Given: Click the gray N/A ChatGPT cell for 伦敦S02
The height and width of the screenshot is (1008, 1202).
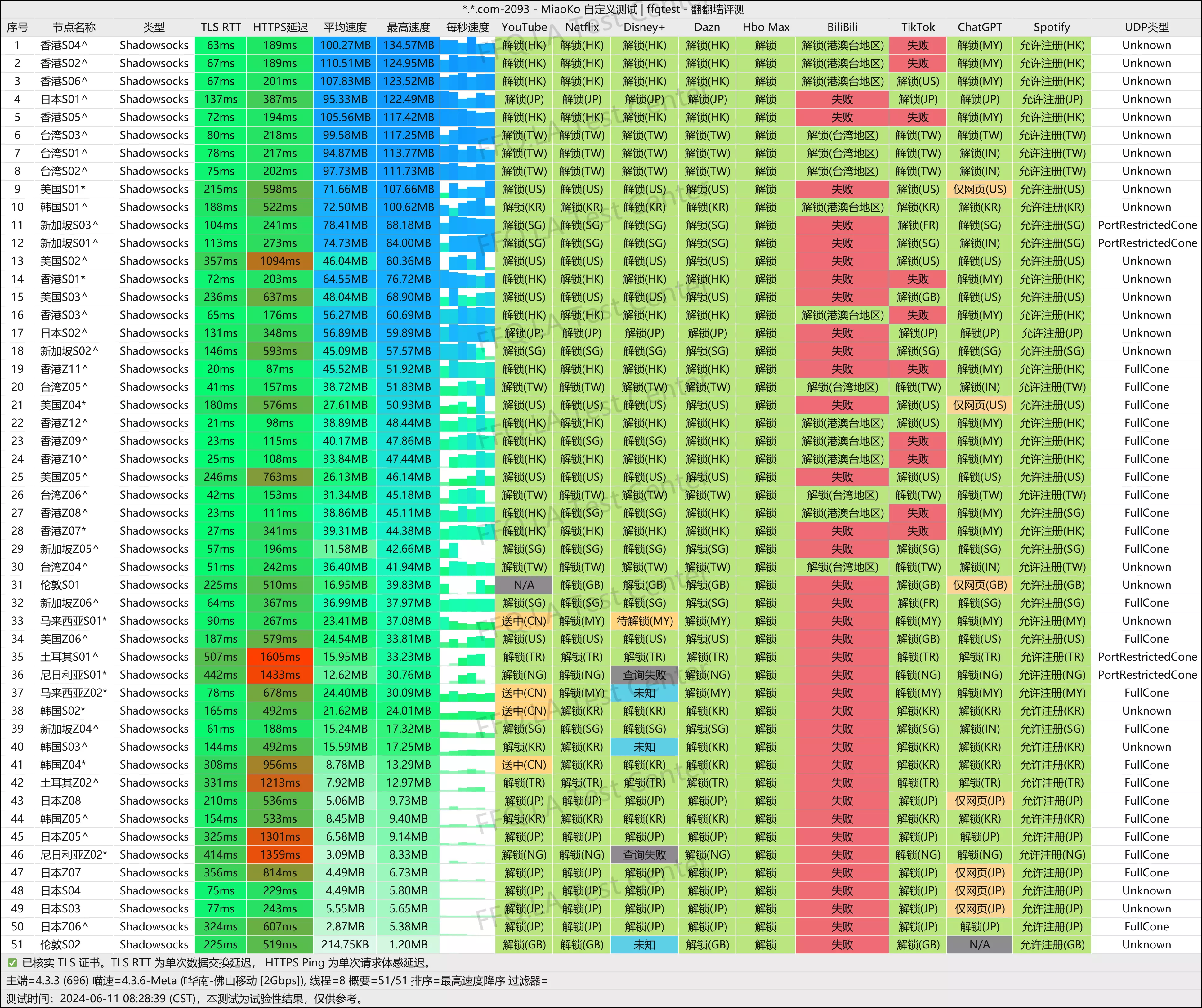Looking at the screenshot, I should coord(979,944).
